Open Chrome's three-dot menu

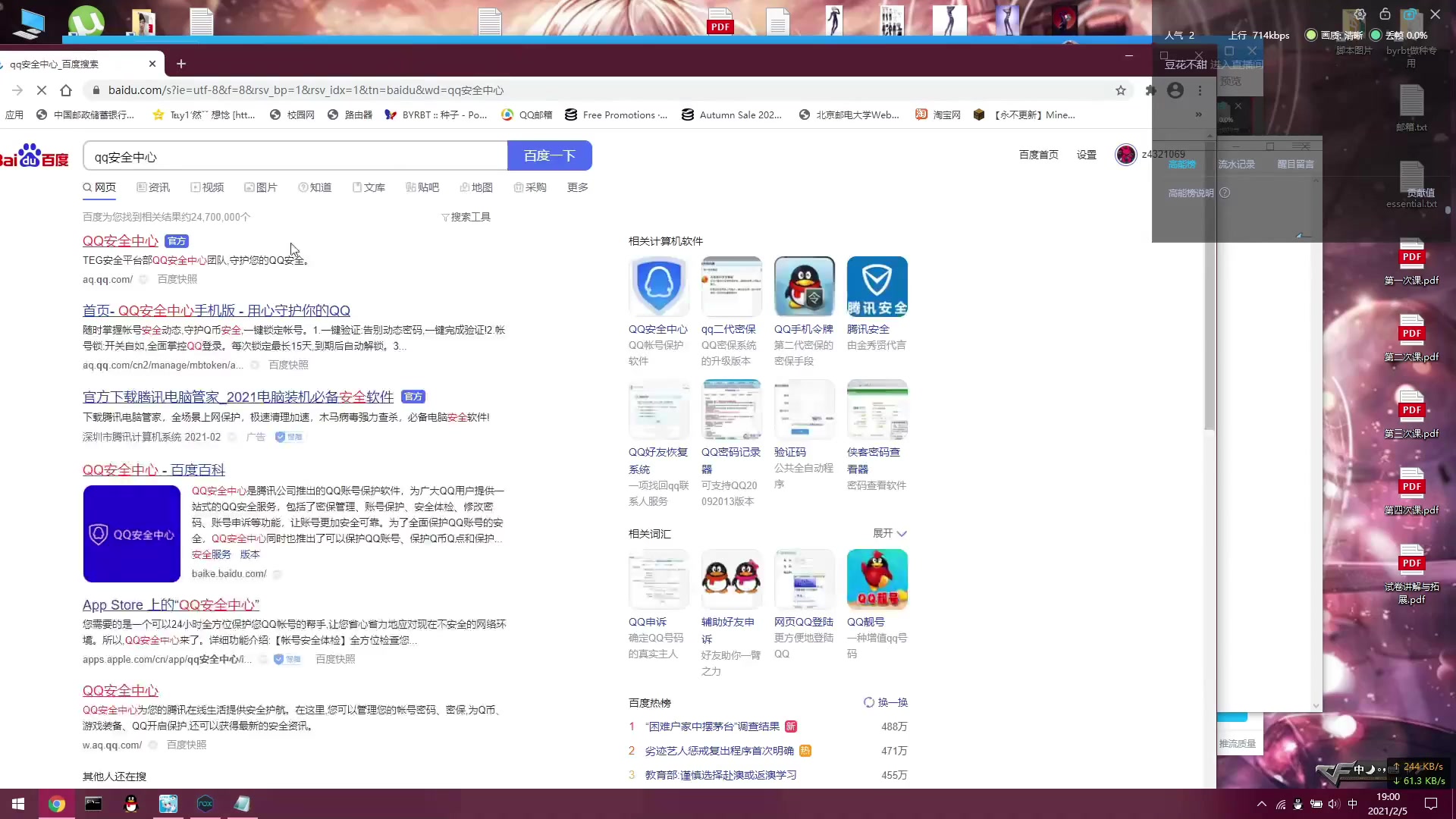(1200, 90)
